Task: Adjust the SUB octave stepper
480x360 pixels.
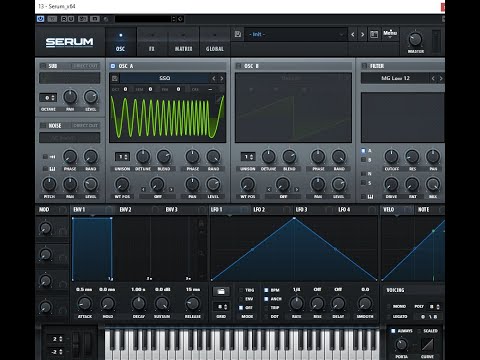Action: [49, 98]
